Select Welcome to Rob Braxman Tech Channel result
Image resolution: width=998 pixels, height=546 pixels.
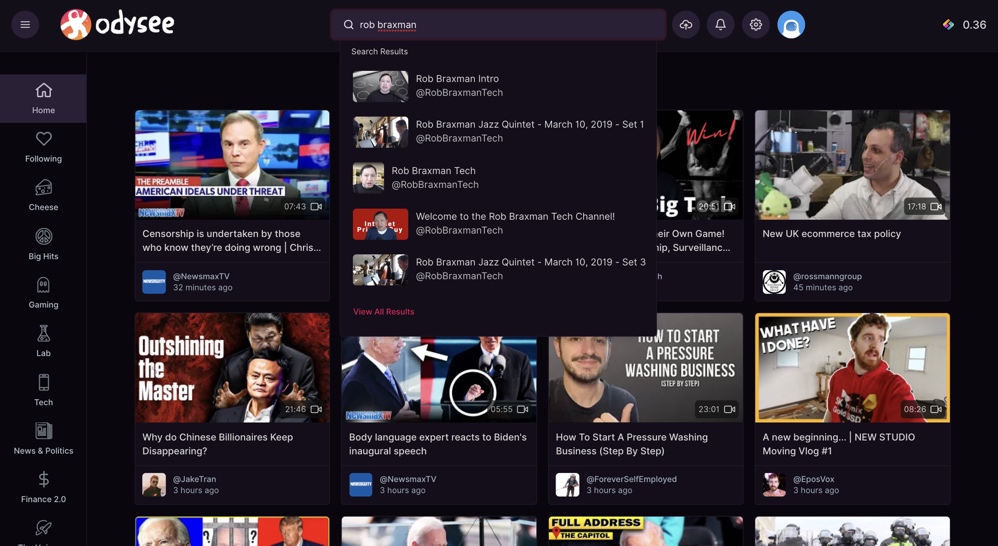pyautogui.click(x=498, y=223)
